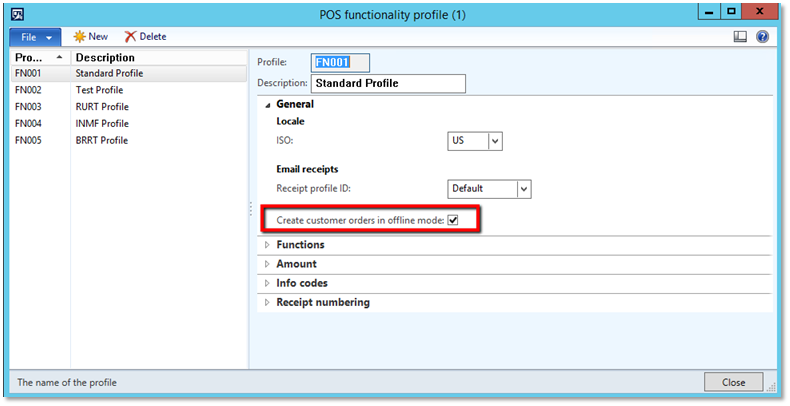Collapse the General section

click(x=267, y=104)
